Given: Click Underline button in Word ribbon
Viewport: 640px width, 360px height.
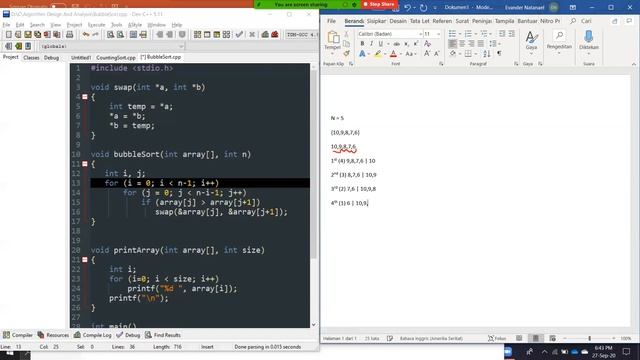Looking at the screenshot, I should (380, 44).
